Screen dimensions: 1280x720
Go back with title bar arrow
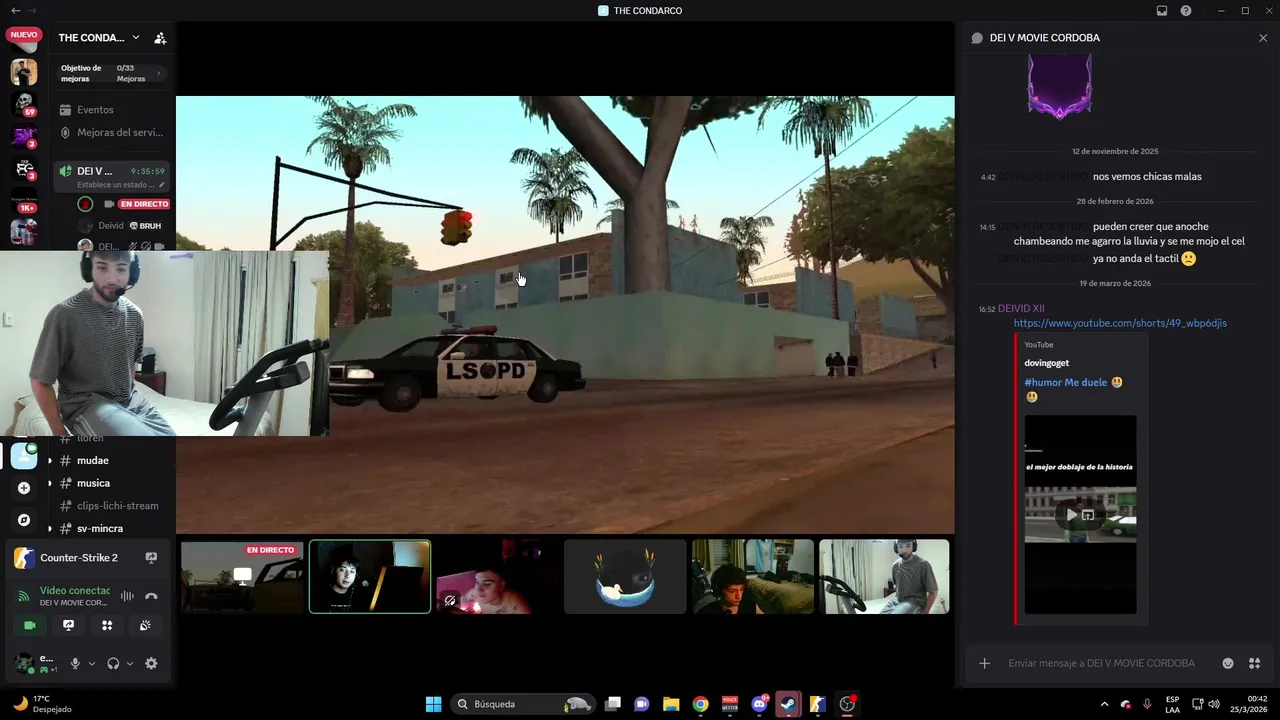15,11
